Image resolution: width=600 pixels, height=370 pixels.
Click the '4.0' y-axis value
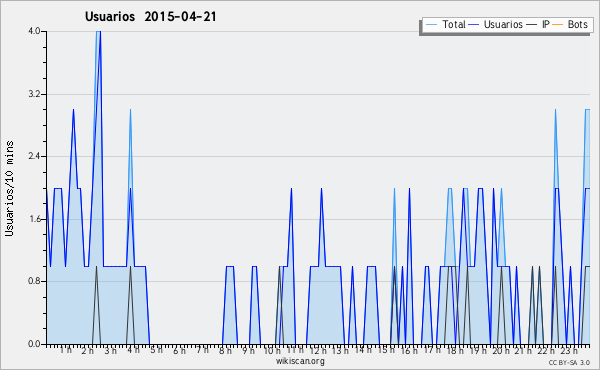coord(34,31)
